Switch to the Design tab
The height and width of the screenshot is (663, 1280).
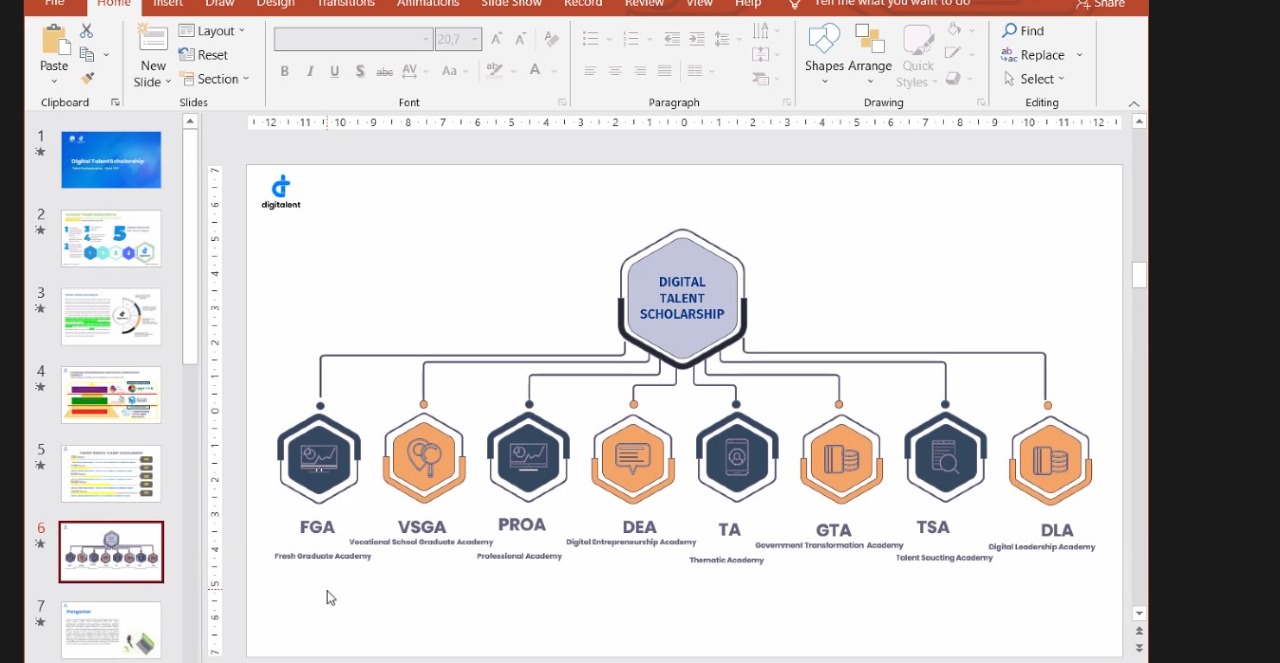pos(275,4)
